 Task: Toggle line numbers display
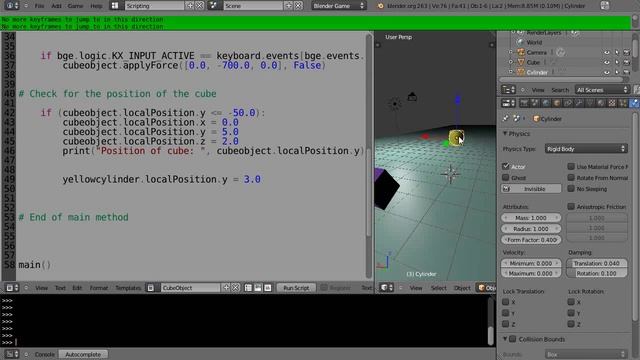pyautogui.click(x=248, y=288)
